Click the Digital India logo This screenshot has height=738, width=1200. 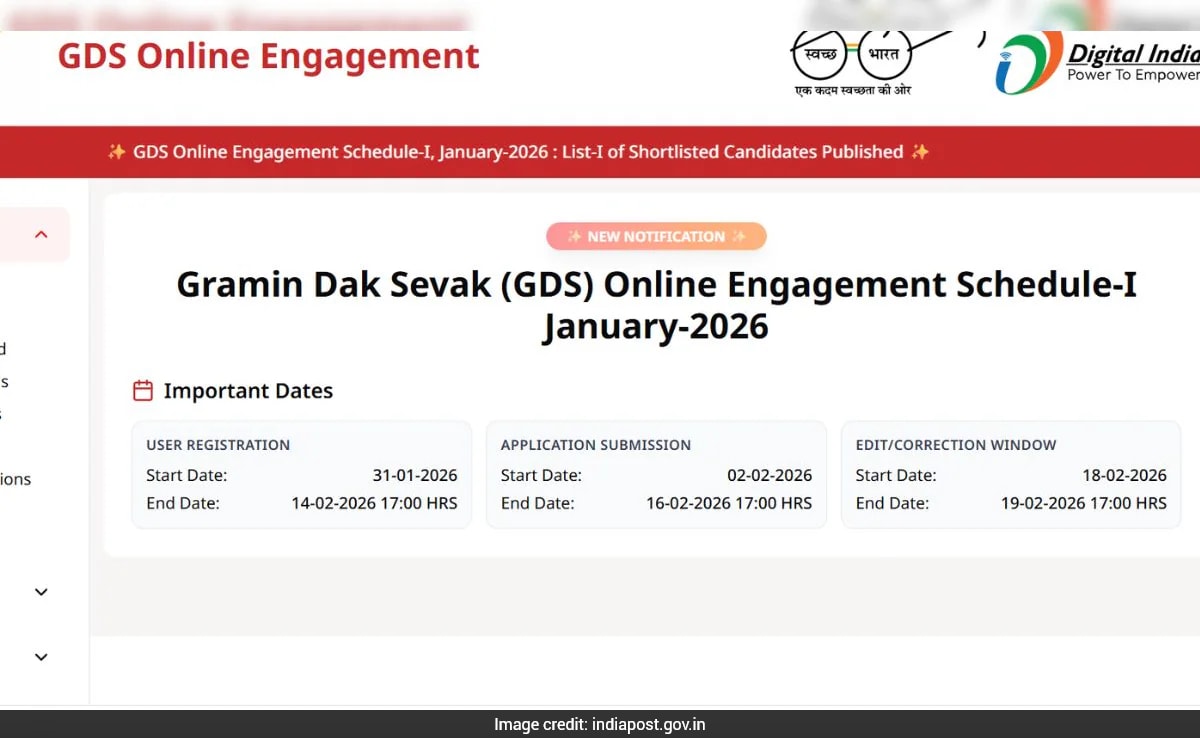click(x=1100, y=62)
